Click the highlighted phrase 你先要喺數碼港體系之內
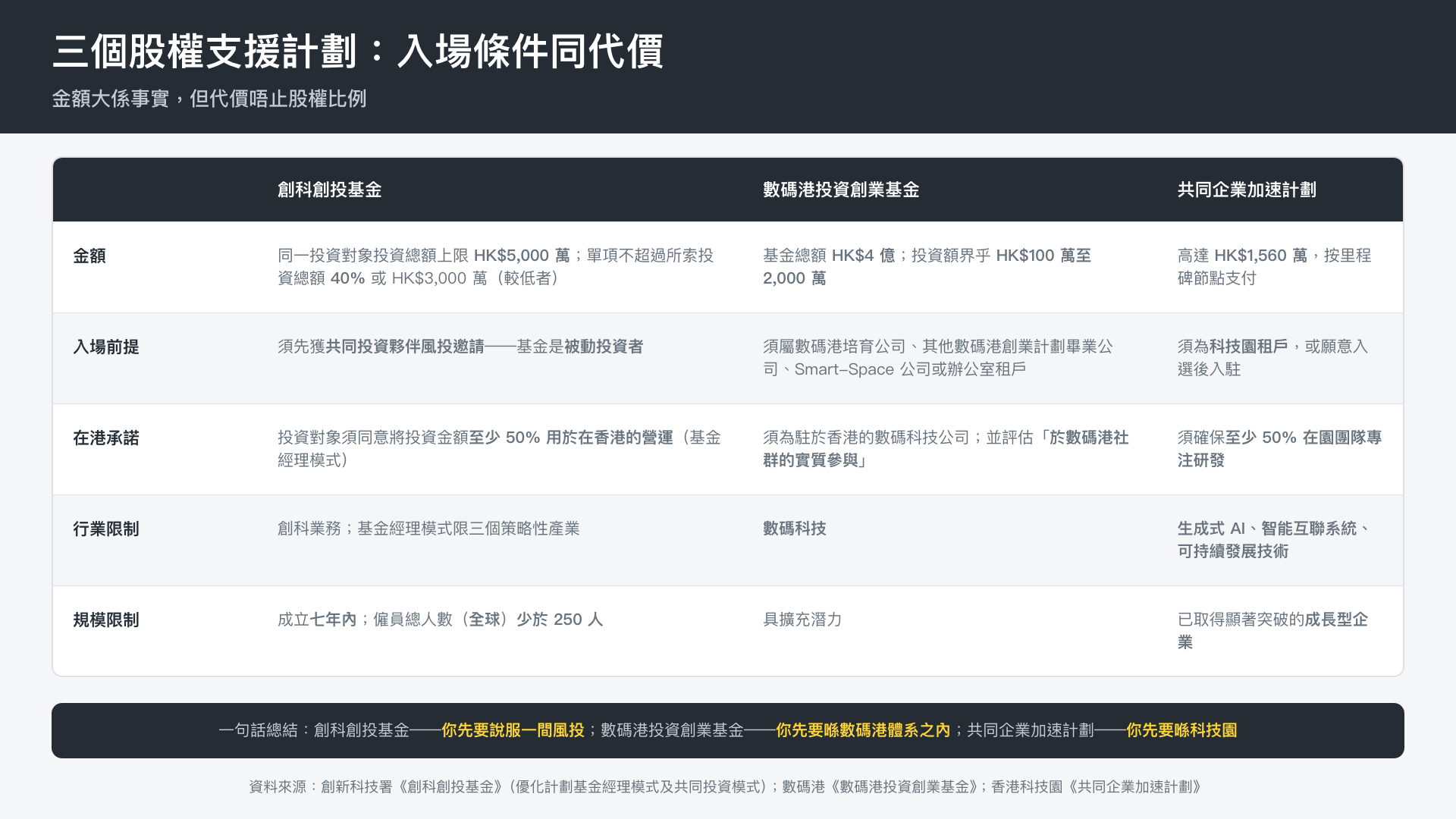 click(x=863, y=730)
